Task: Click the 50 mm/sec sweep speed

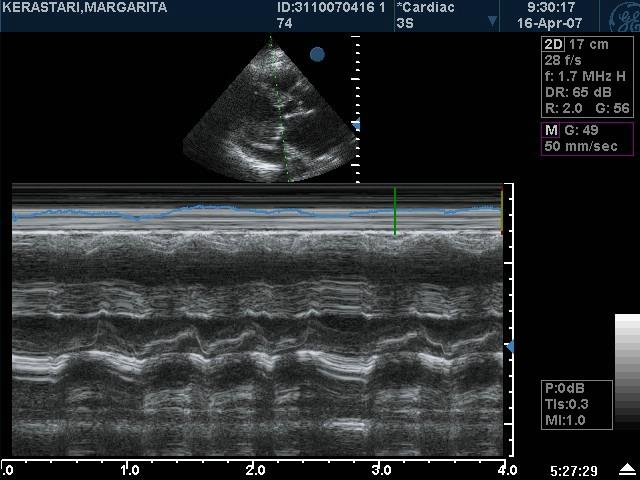Action: (581, 146)
